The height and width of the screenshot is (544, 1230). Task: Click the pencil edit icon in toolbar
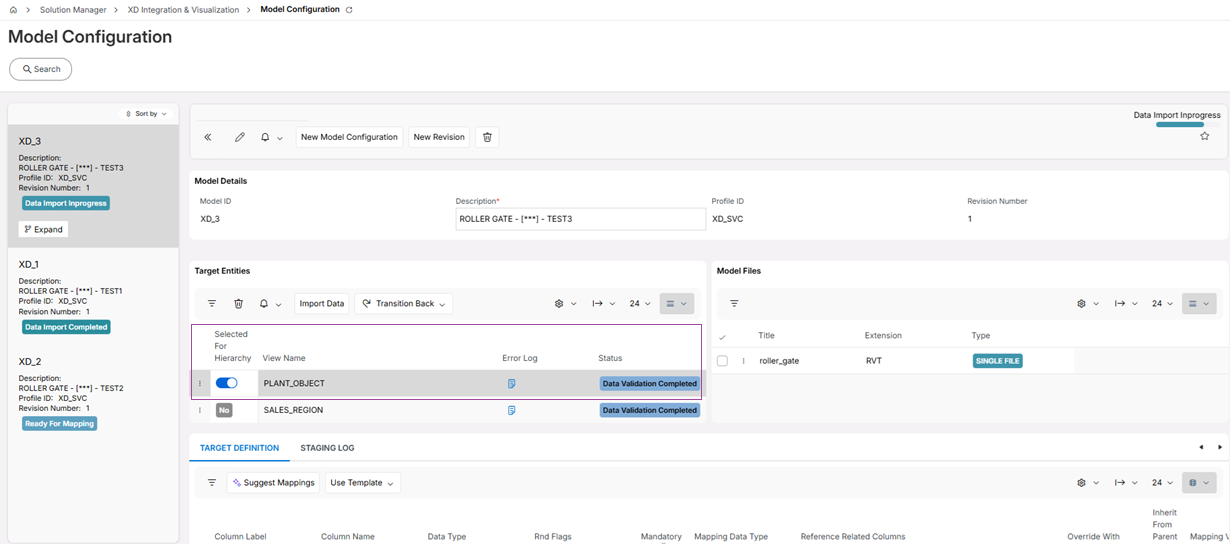pos(240,137)
